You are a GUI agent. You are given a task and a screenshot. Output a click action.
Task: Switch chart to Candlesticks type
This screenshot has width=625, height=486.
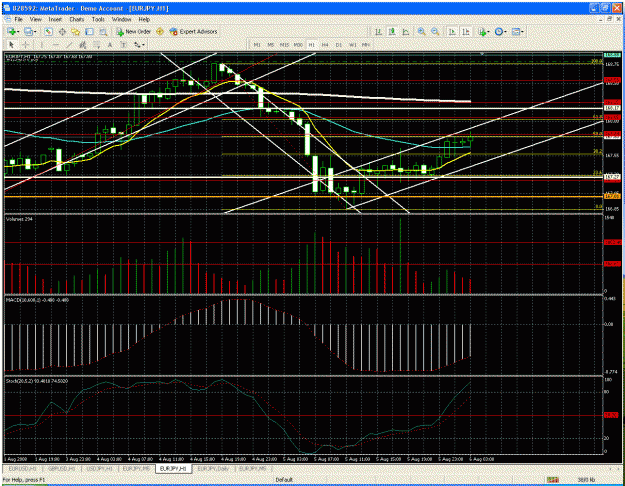(x=392, y=31)
